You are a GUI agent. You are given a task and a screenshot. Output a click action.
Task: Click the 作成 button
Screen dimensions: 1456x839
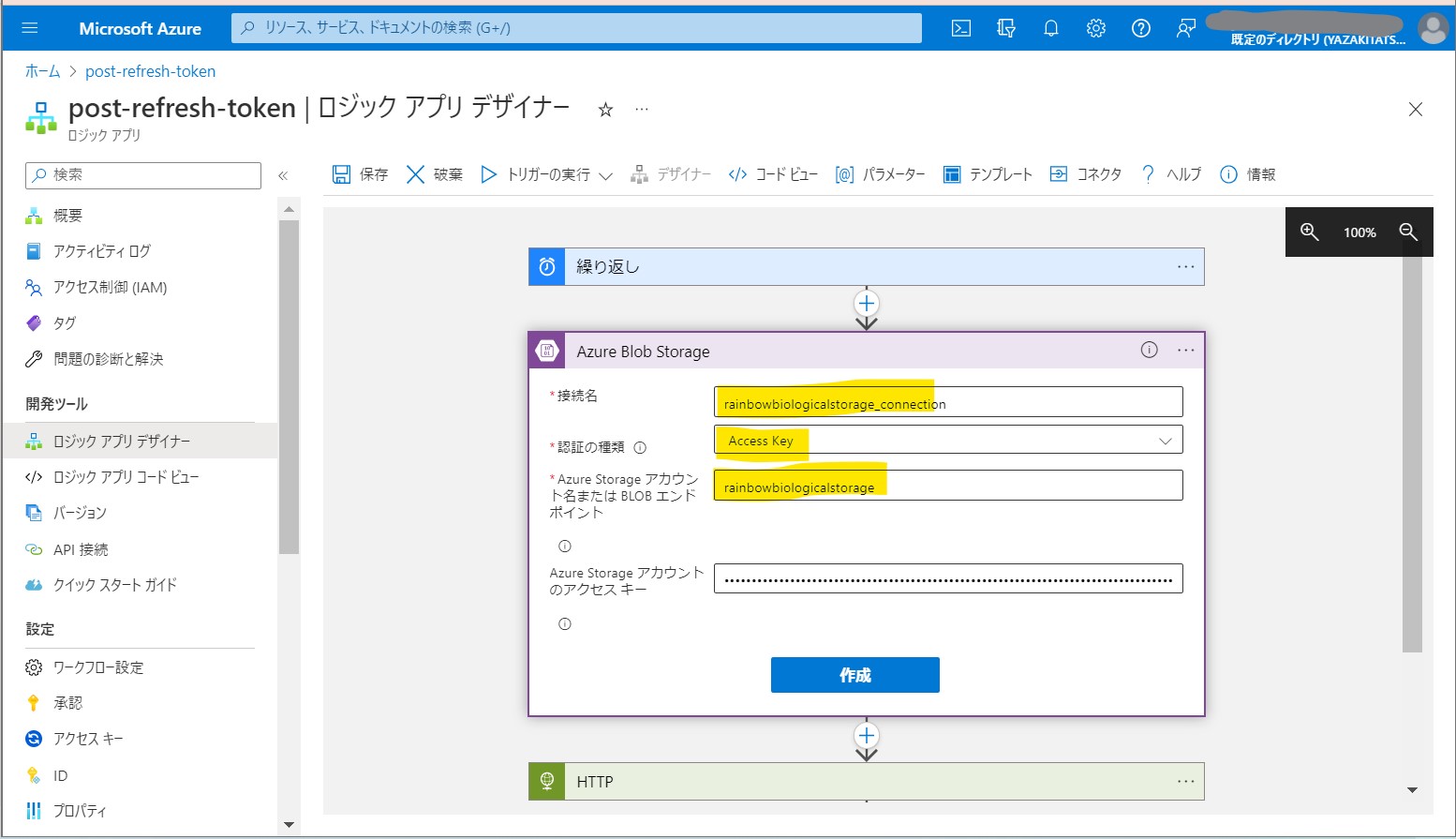pyautogui.click(x=855, y=675)
